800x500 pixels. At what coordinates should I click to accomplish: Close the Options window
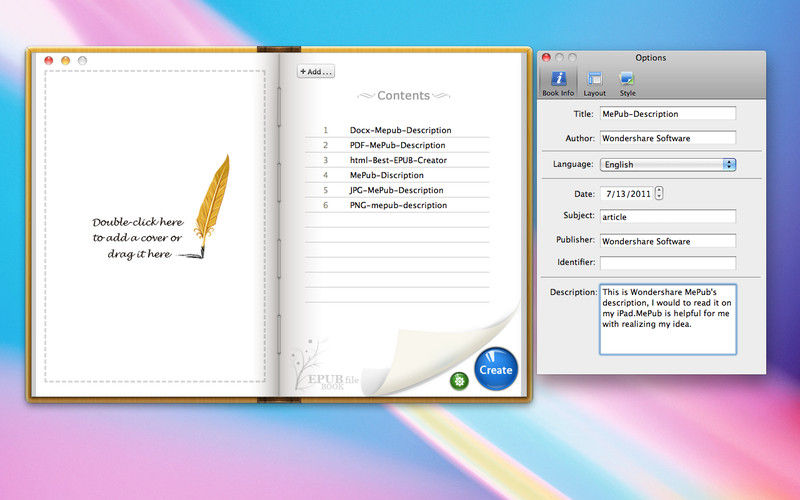[x=546, y=57]
